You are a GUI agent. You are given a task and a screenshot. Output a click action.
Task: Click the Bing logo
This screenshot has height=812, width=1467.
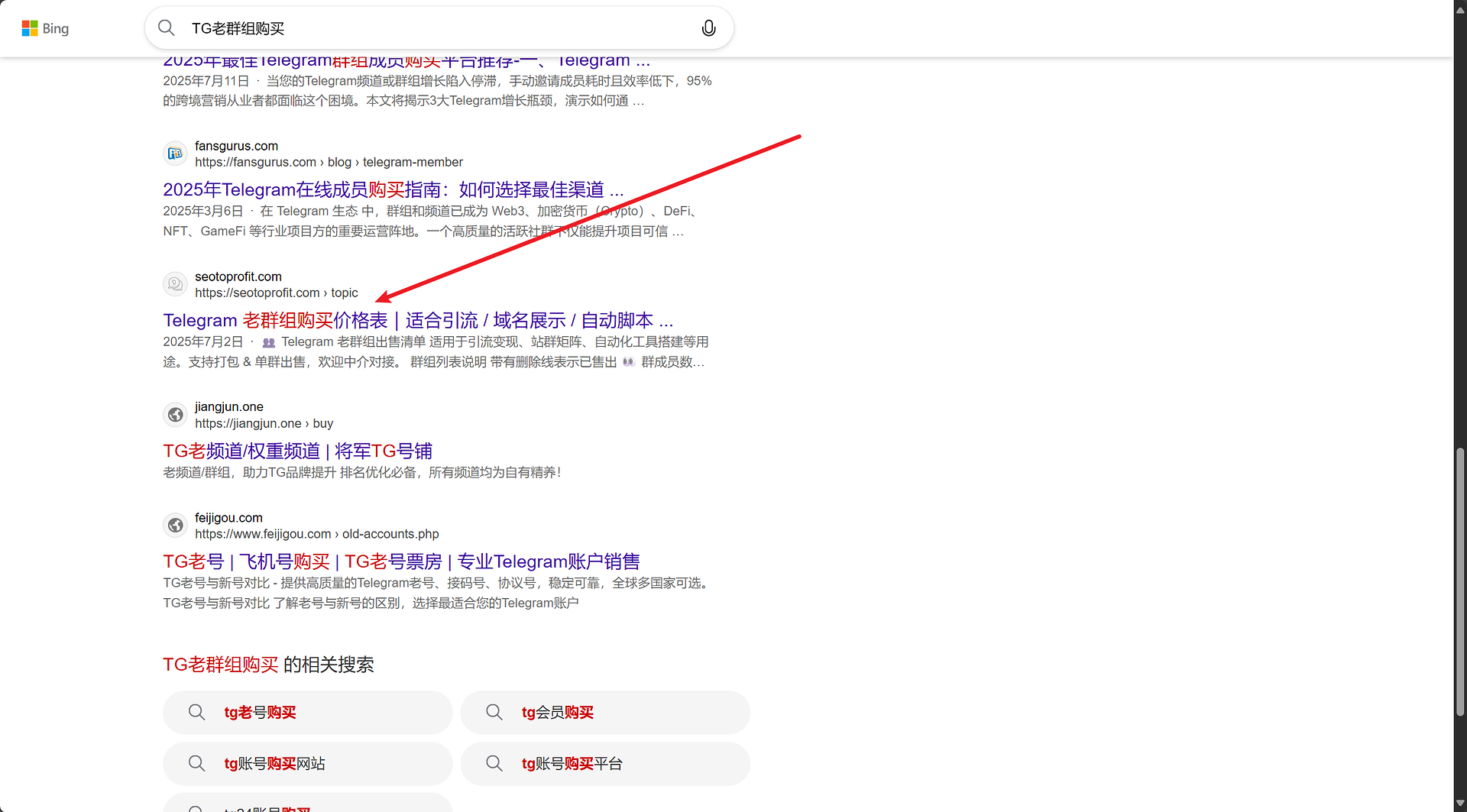tap(45, 28)
